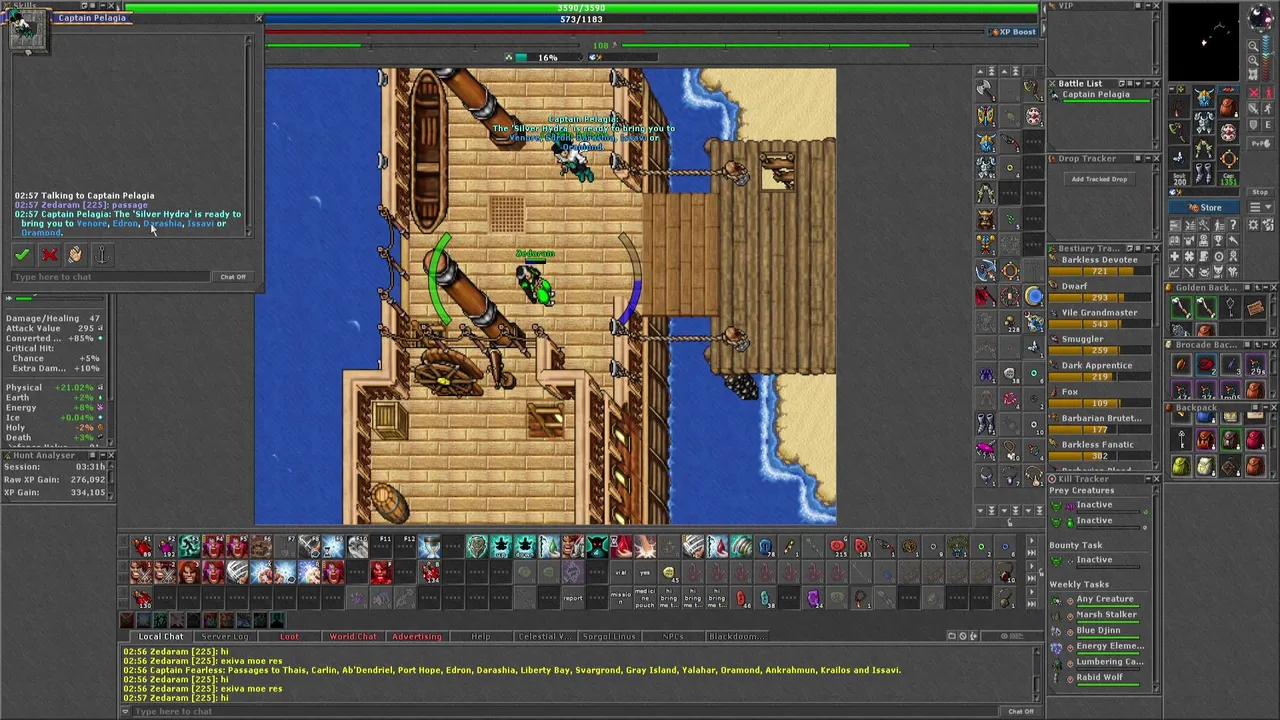Click the ignore-messages icon beside chat tabs
Viewport: 1280px width, 720px height.
[x=964, y=636]
